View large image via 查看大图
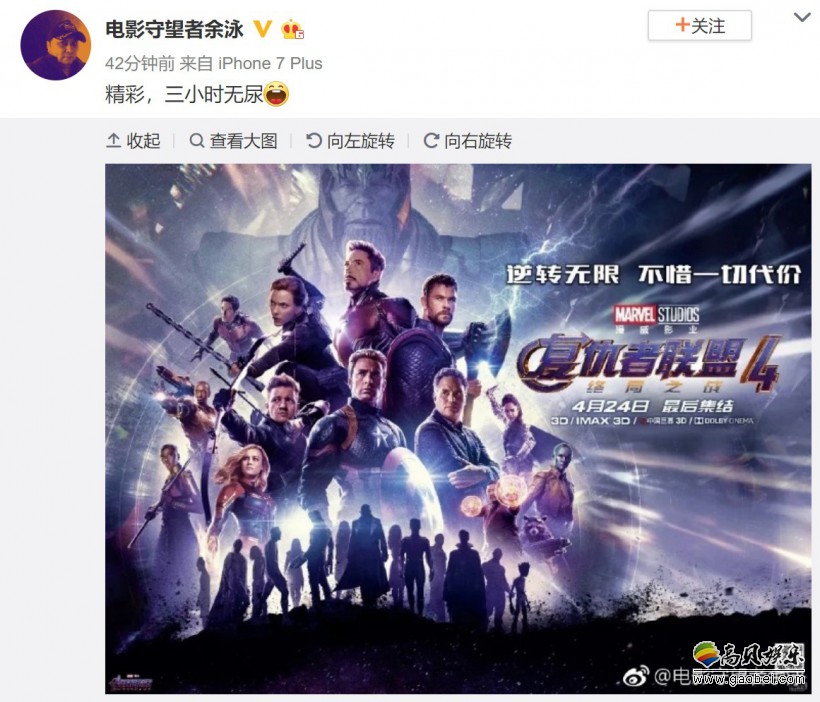 tap(244, 141)
